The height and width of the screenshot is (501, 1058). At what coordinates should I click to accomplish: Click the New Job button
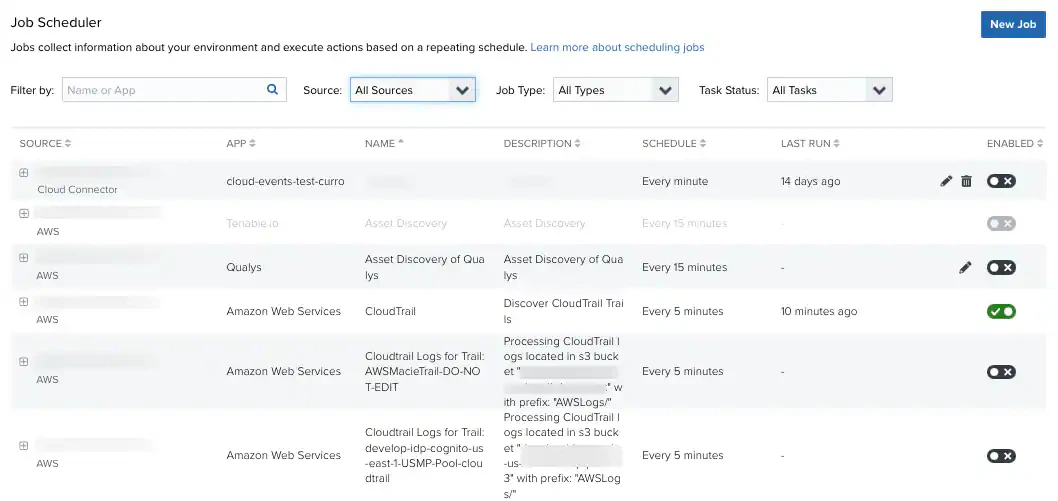pos(1012,24)
